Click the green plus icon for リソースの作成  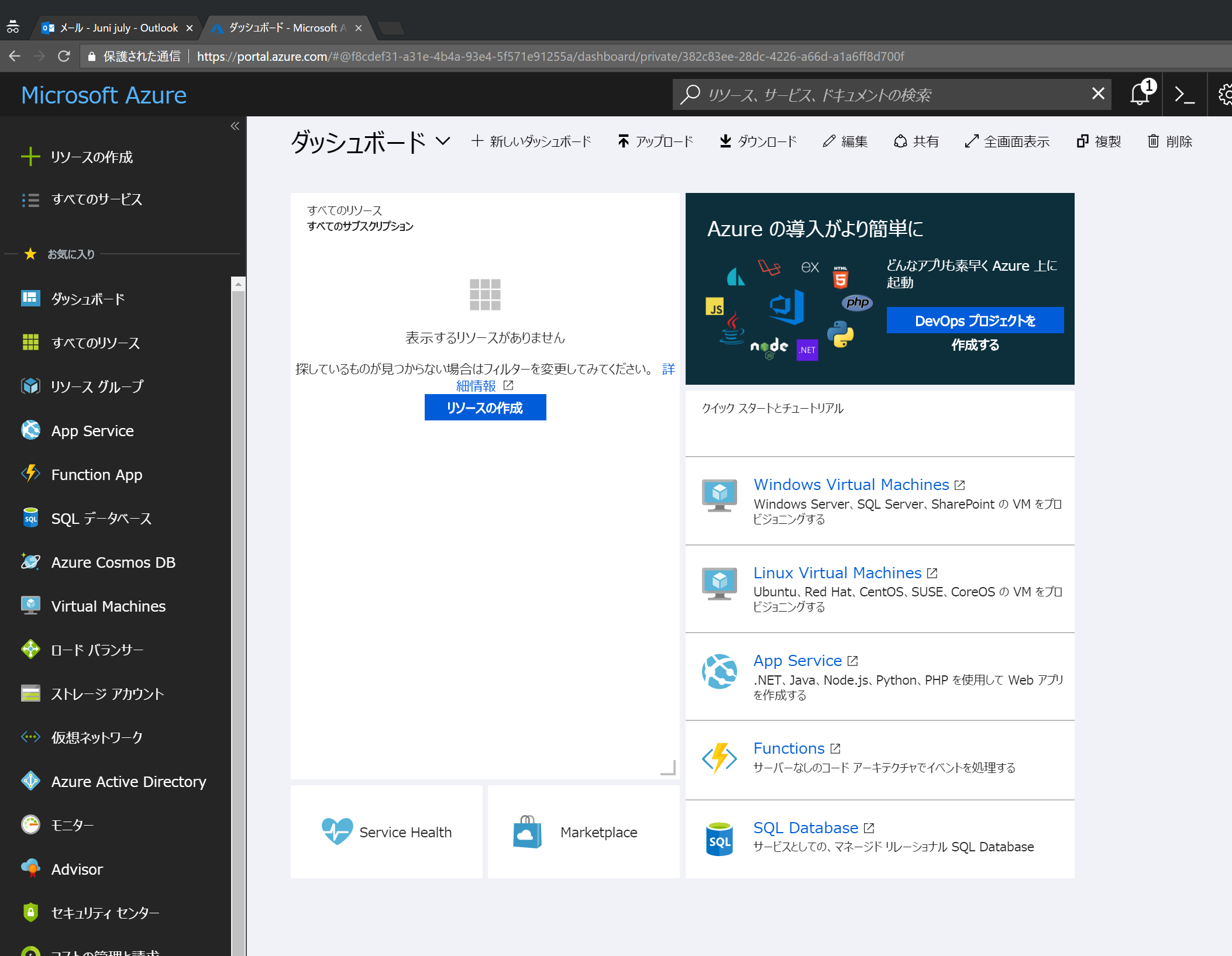coord(30,157)
